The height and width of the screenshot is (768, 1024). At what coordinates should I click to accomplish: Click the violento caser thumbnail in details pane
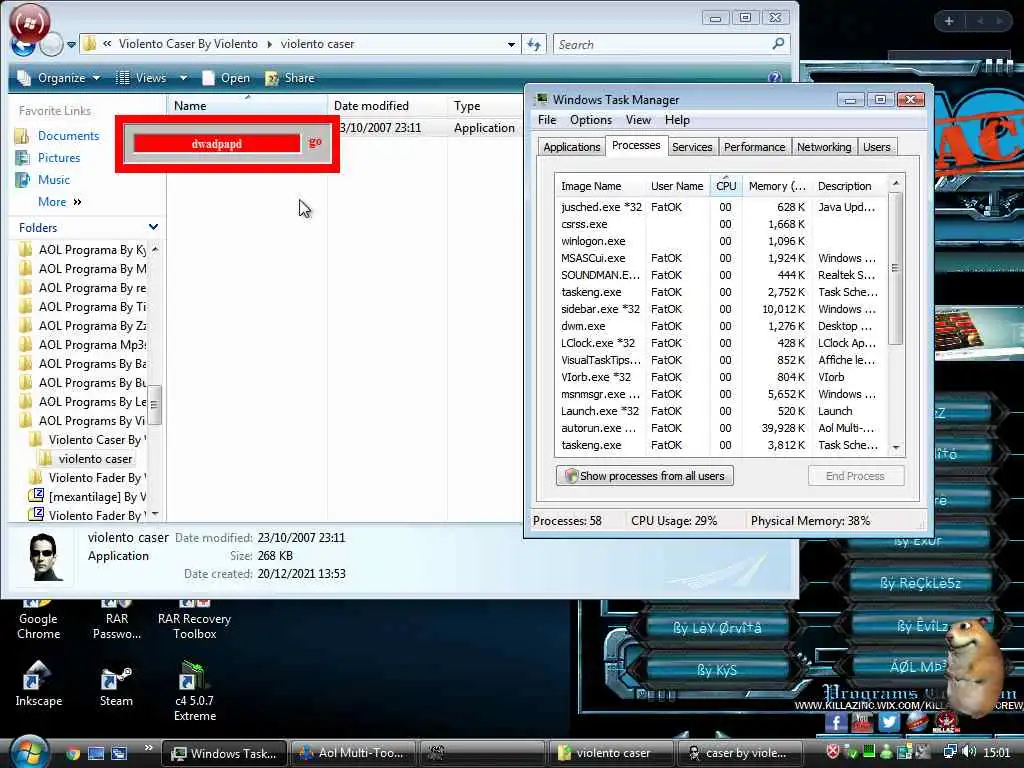point(45,557)
